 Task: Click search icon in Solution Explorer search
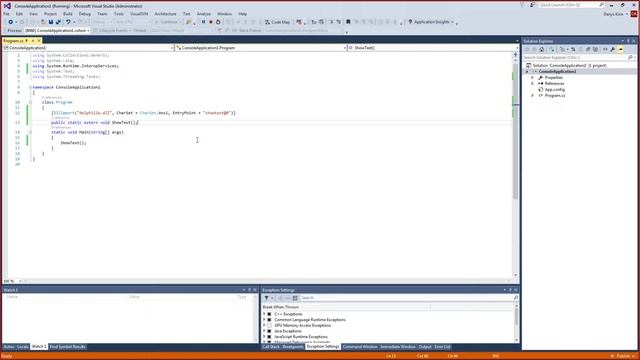[x=630, y=58]
